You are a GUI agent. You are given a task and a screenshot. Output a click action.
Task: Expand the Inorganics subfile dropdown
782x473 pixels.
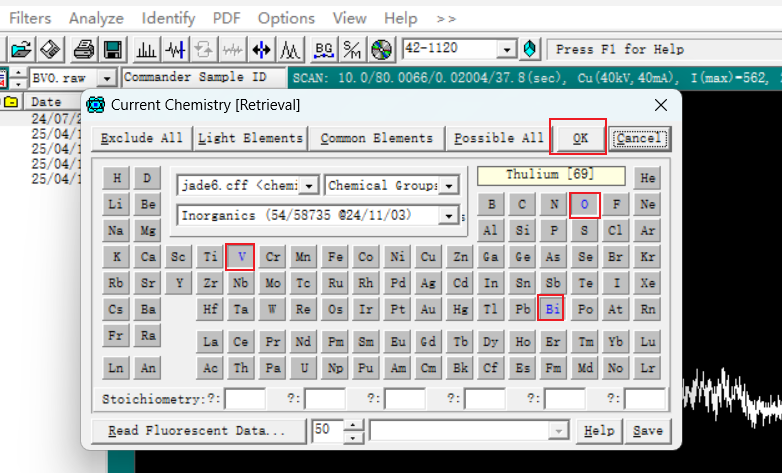click(448, 216)
